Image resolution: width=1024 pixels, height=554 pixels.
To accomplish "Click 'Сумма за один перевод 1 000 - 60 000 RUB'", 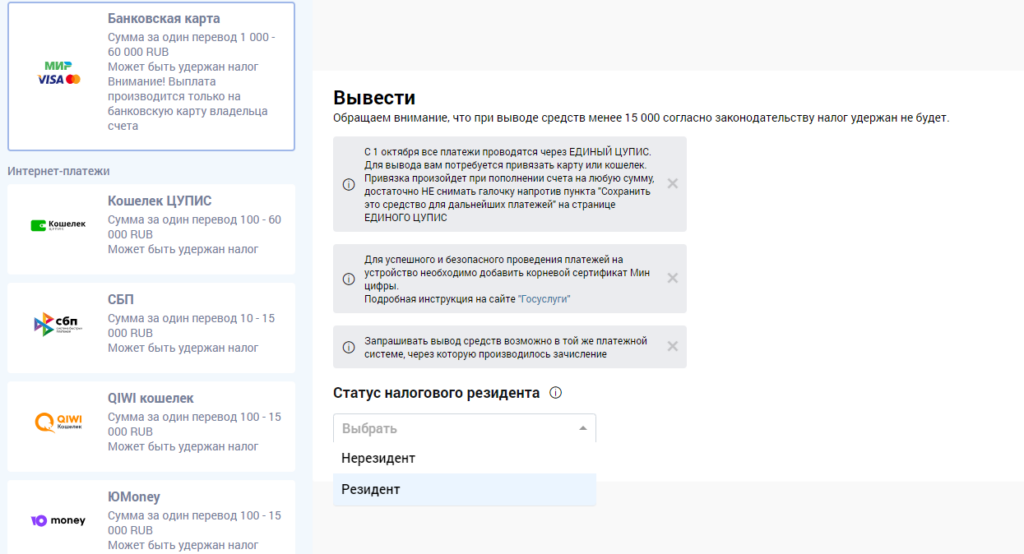I will pos(191,44).
